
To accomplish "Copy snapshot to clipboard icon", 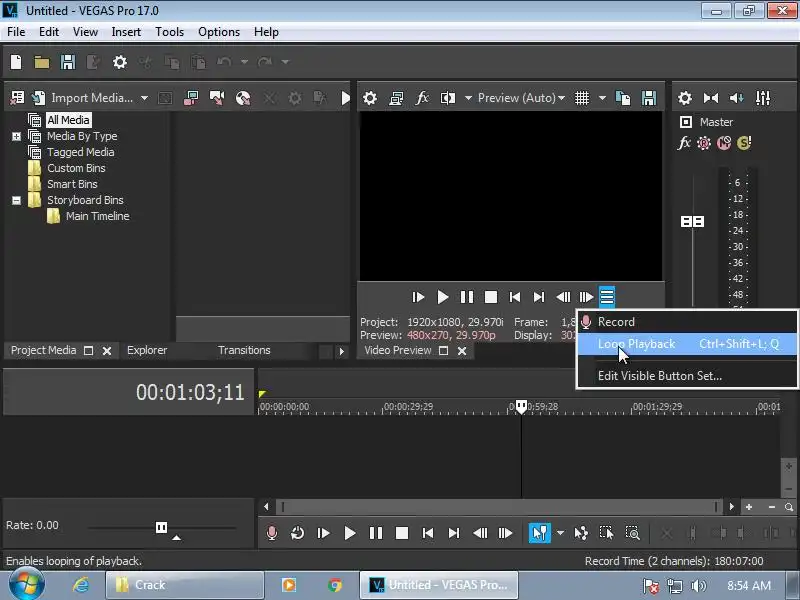I will (623, 97).
